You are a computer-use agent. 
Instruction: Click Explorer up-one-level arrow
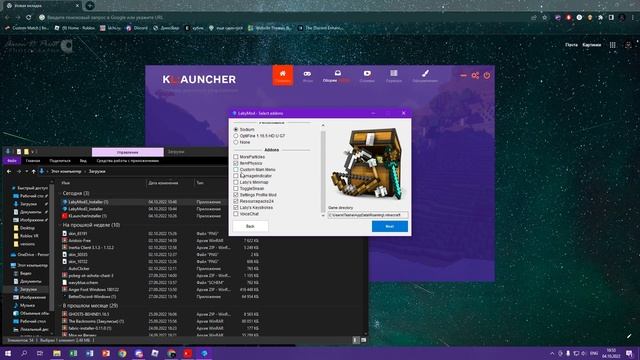(33, 171)
